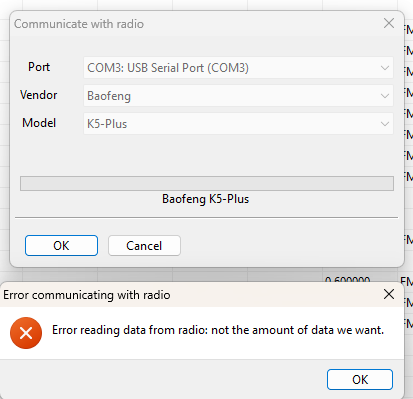Click the Baofeng K5-Plus status label
Image resolution: width=413 pixels, height=399 pixels.
tap(206, 199)
